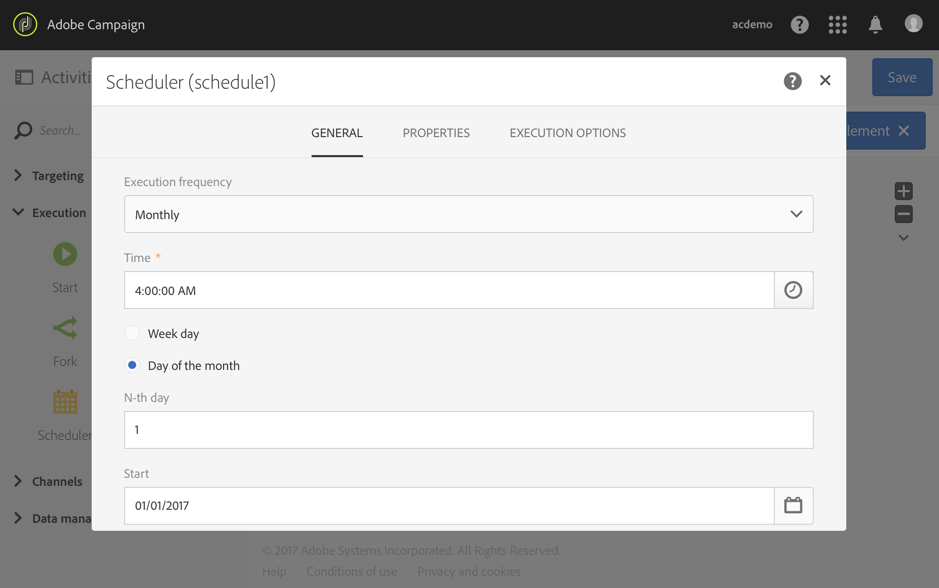Open the Conditions of use link
The image size is (939, 588).
[x=352, y=572]
